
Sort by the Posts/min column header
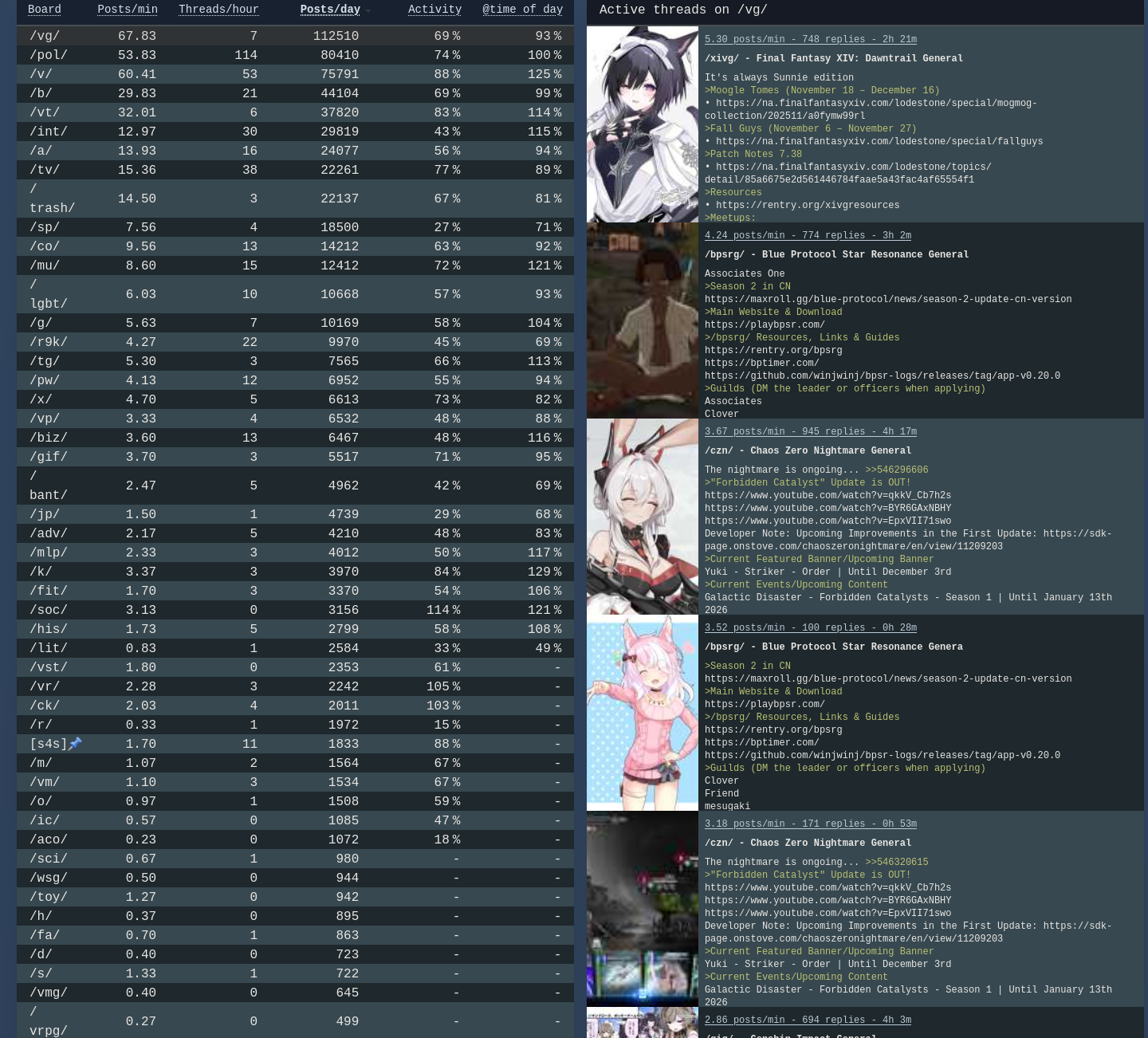128,10
